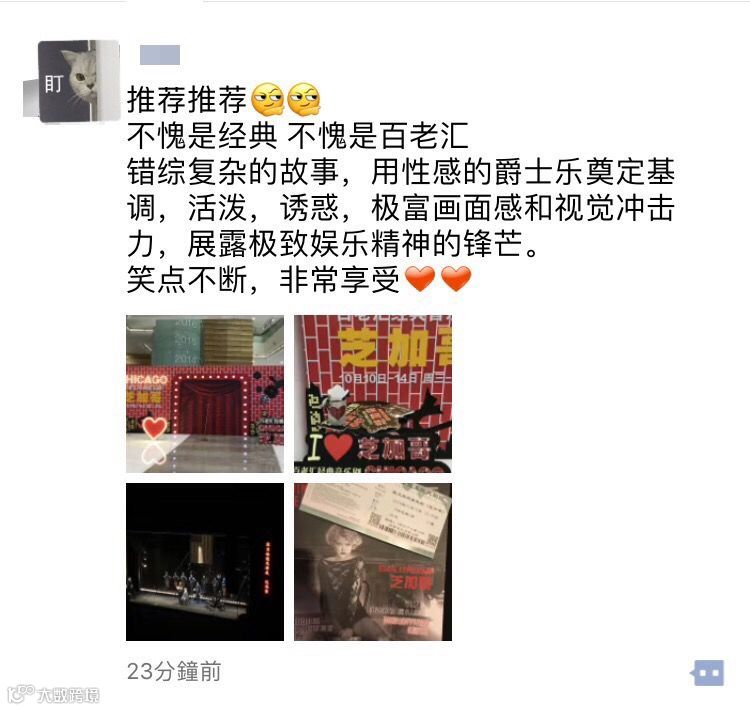Open the dark theater stage photo
Image resolution: width=750 pixels, height=710 pixels.
pyautogui.click(x=205, y=562)
